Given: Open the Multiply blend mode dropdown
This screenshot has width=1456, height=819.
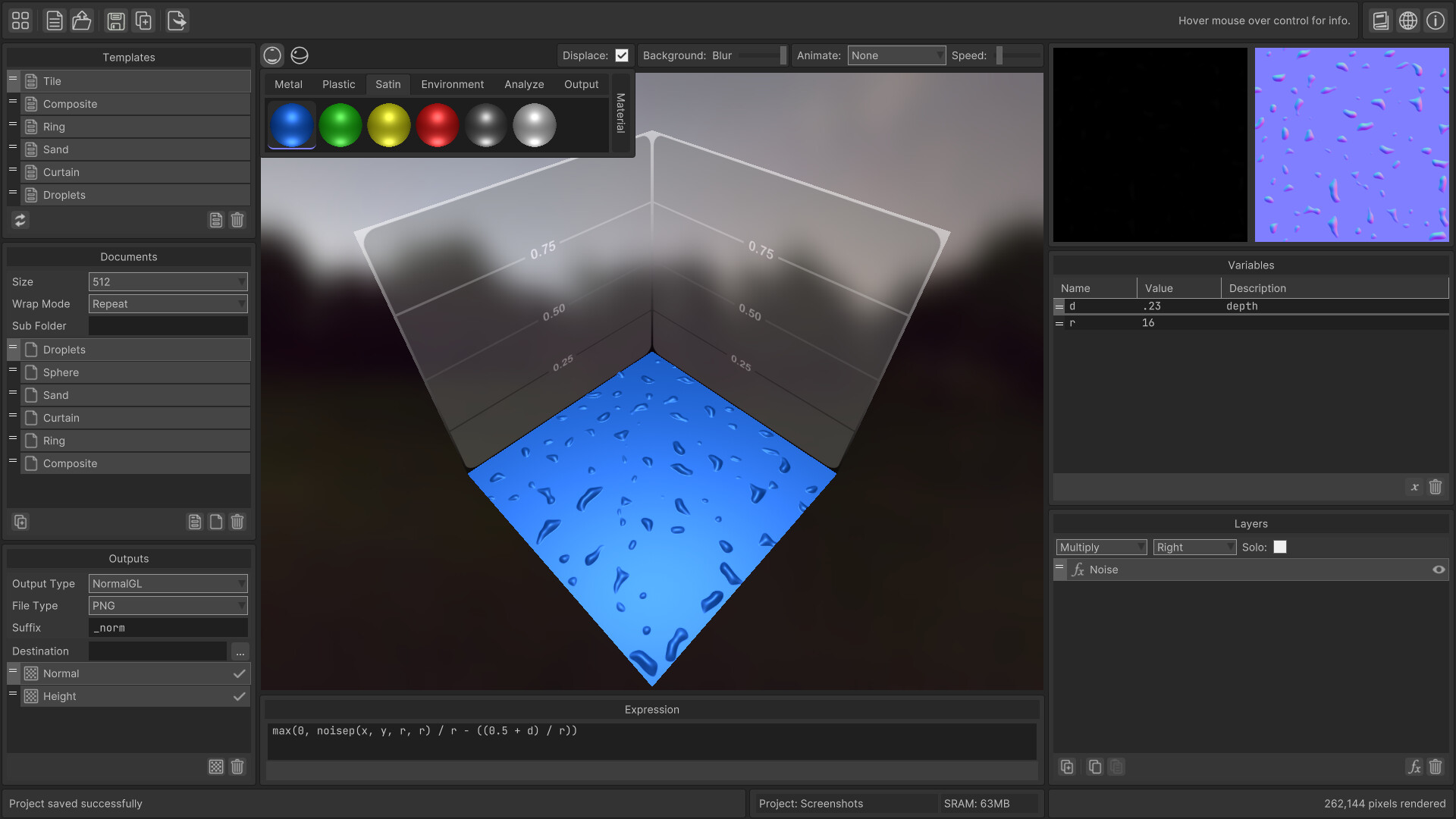Looking at the screenshot, I should tap(1101, 547).
